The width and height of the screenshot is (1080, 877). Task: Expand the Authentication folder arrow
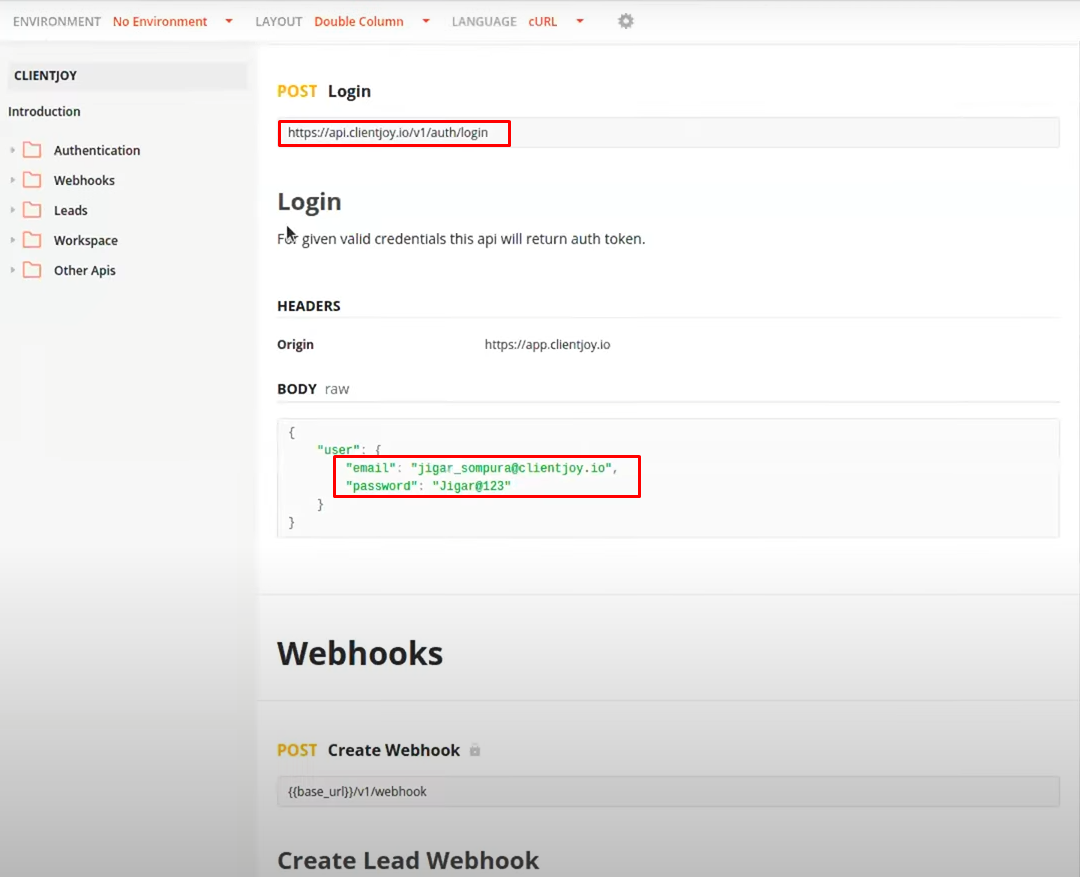point(12,150)
